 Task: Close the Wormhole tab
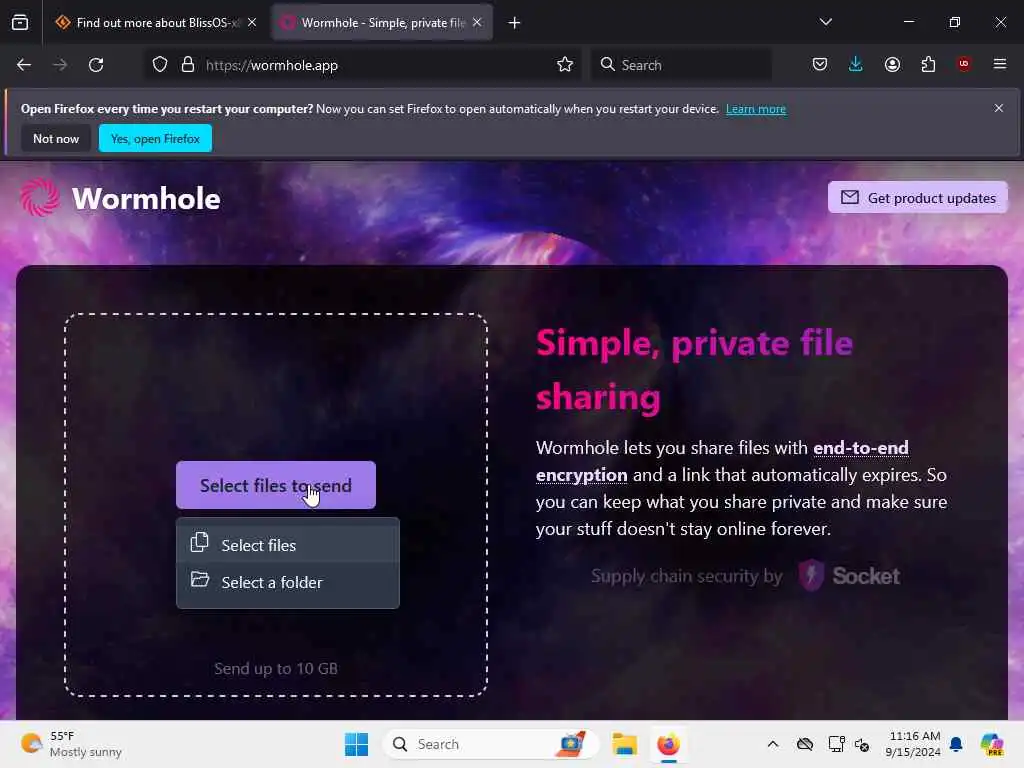(x=477, y=23)
